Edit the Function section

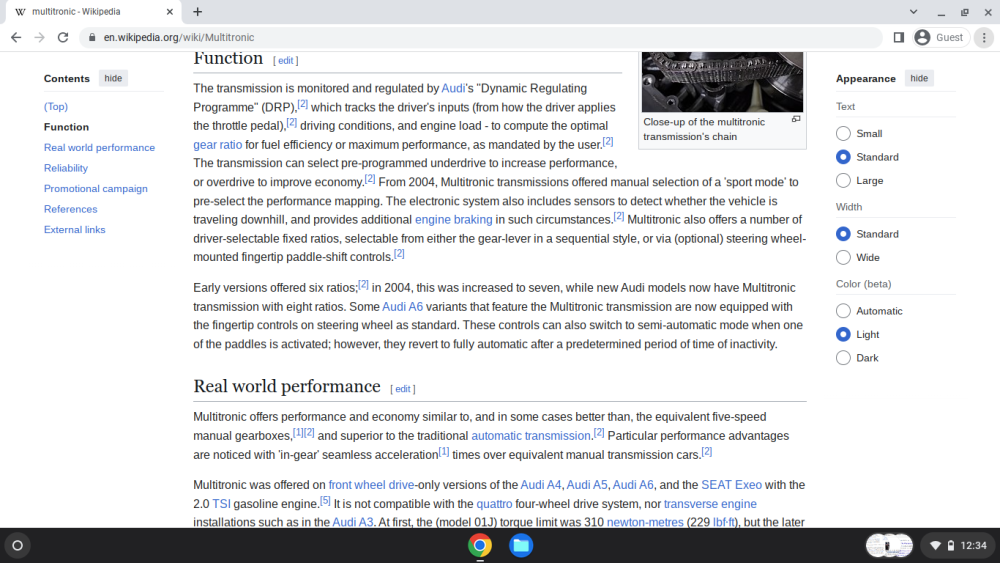click(x=285, y=61)
